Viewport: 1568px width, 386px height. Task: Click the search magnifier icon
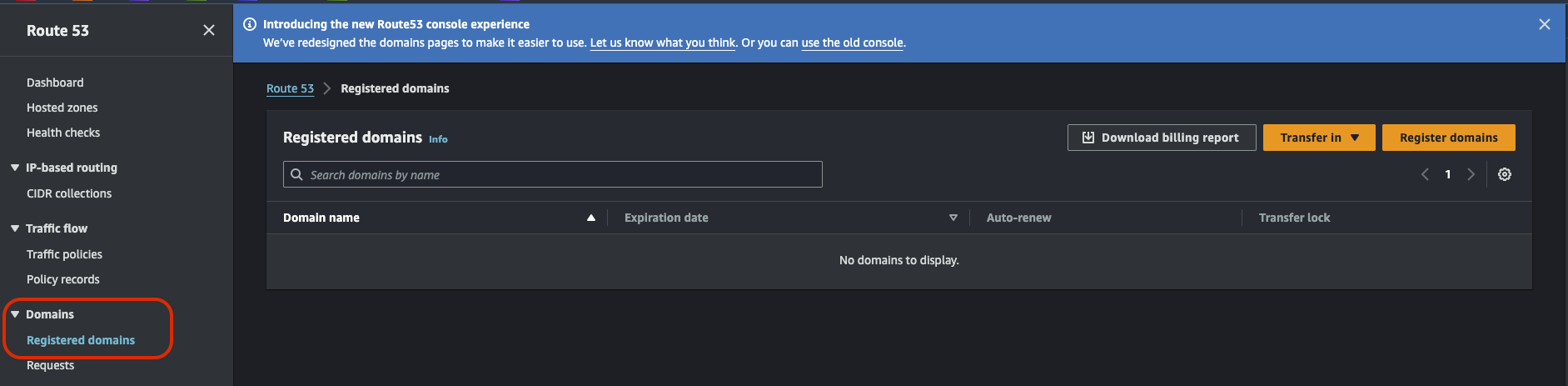click(296, 174)
